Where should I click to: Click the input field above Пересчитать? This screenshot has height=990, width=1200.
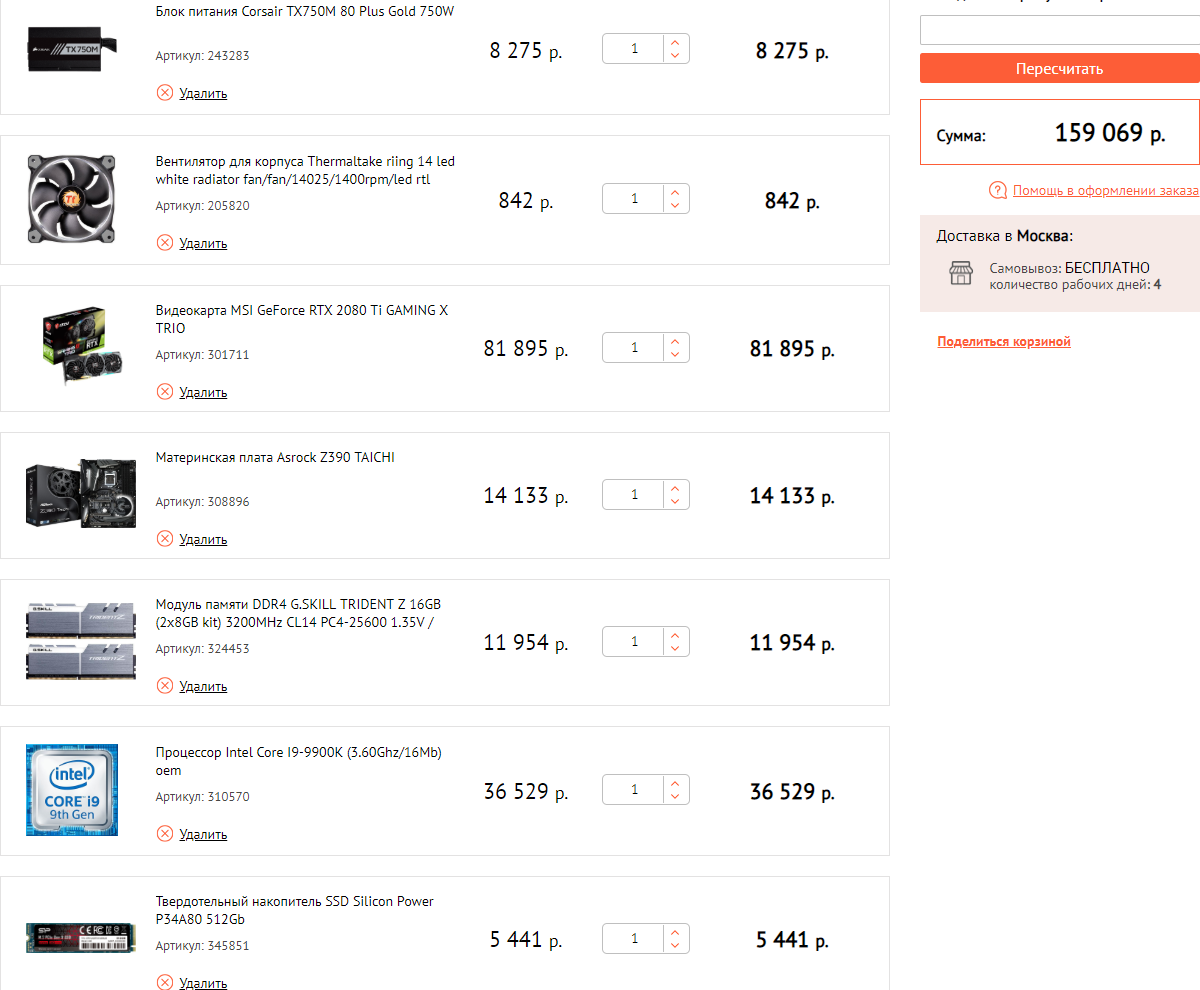(x=1060, y=30)
